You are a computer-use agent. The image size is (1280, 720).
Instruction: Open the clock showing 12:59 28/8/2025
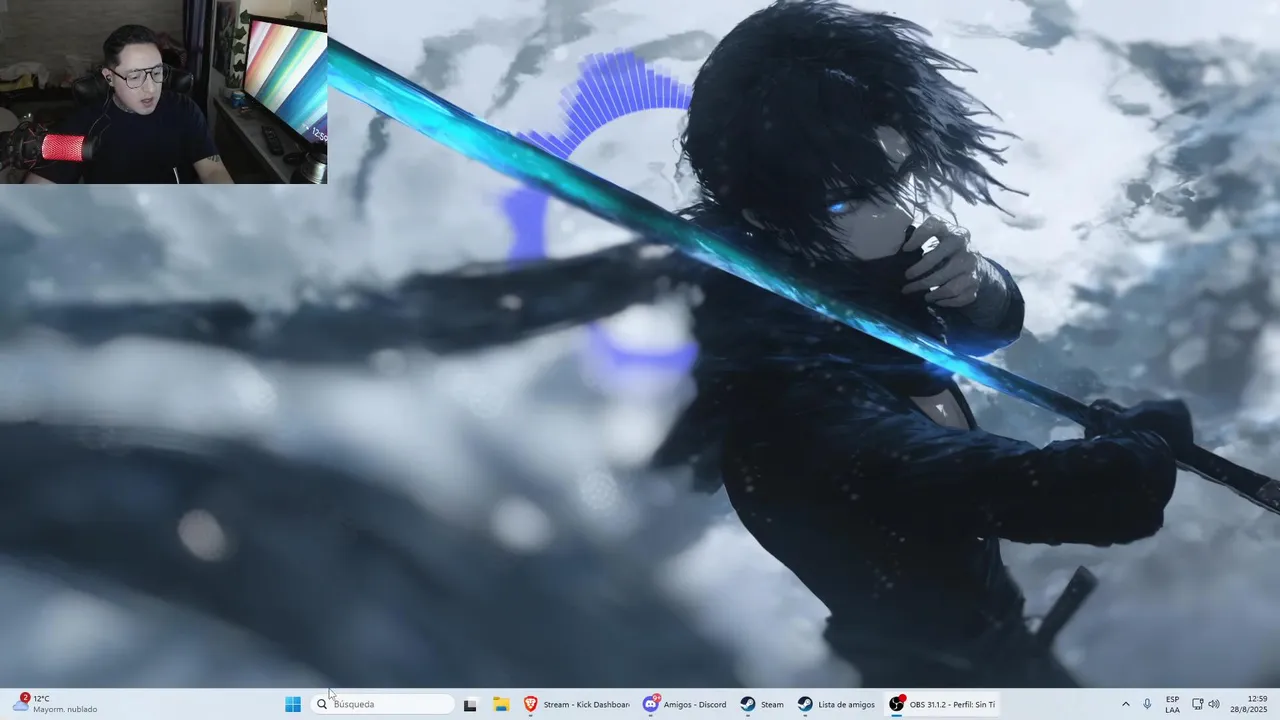pos(1250,704)
